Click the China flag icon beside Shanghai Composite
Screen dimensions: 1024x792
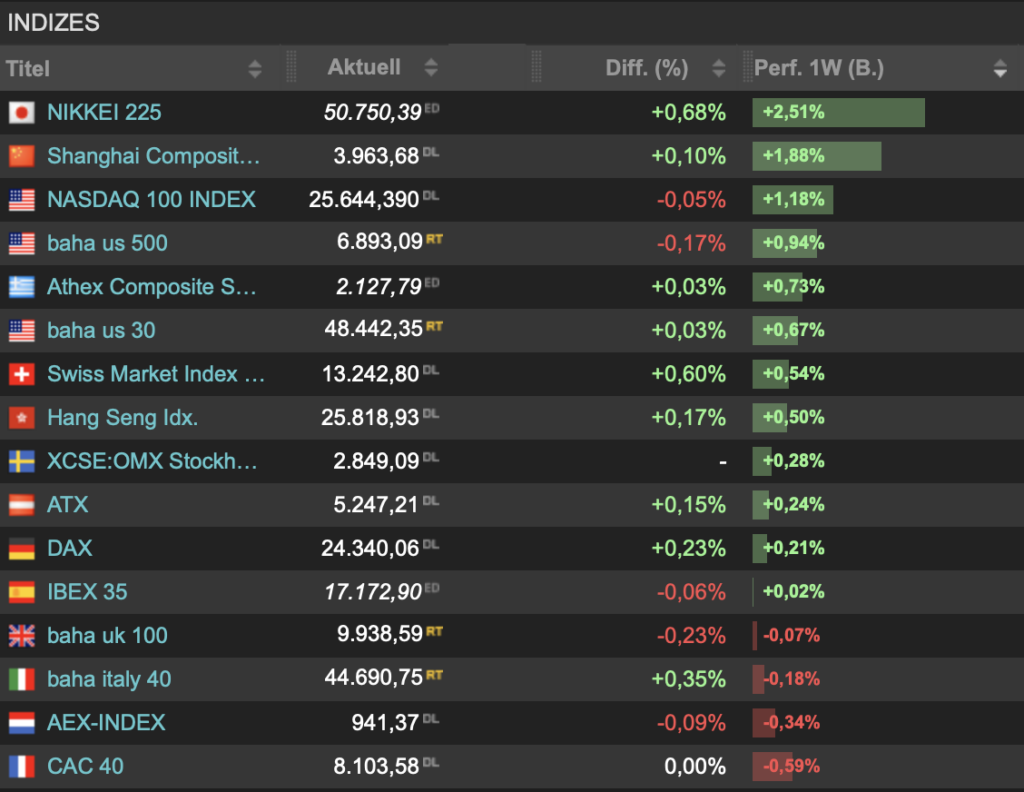pyautogui.click(x=21, y=156)
